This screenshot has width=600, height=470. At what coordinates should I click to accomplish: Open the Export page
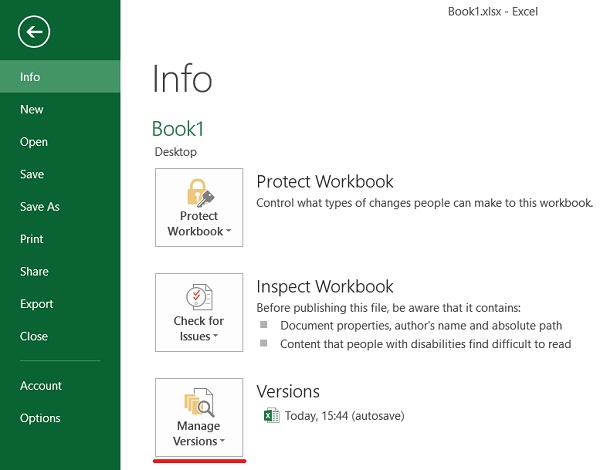[x=60, y=304]
